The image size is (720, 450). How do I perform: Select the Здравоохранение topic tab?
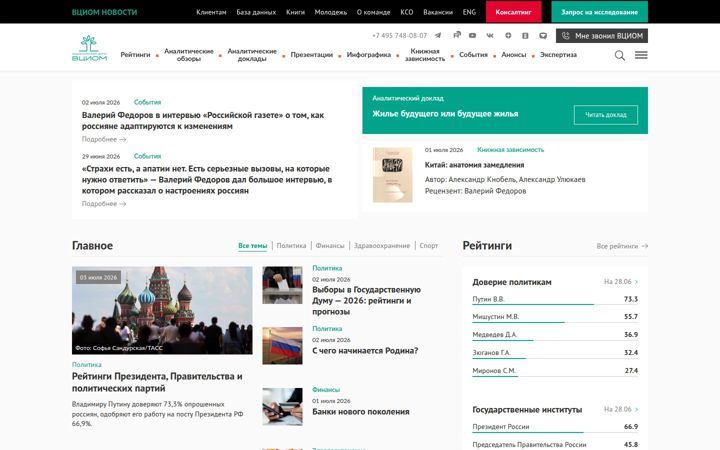[382, 246]
